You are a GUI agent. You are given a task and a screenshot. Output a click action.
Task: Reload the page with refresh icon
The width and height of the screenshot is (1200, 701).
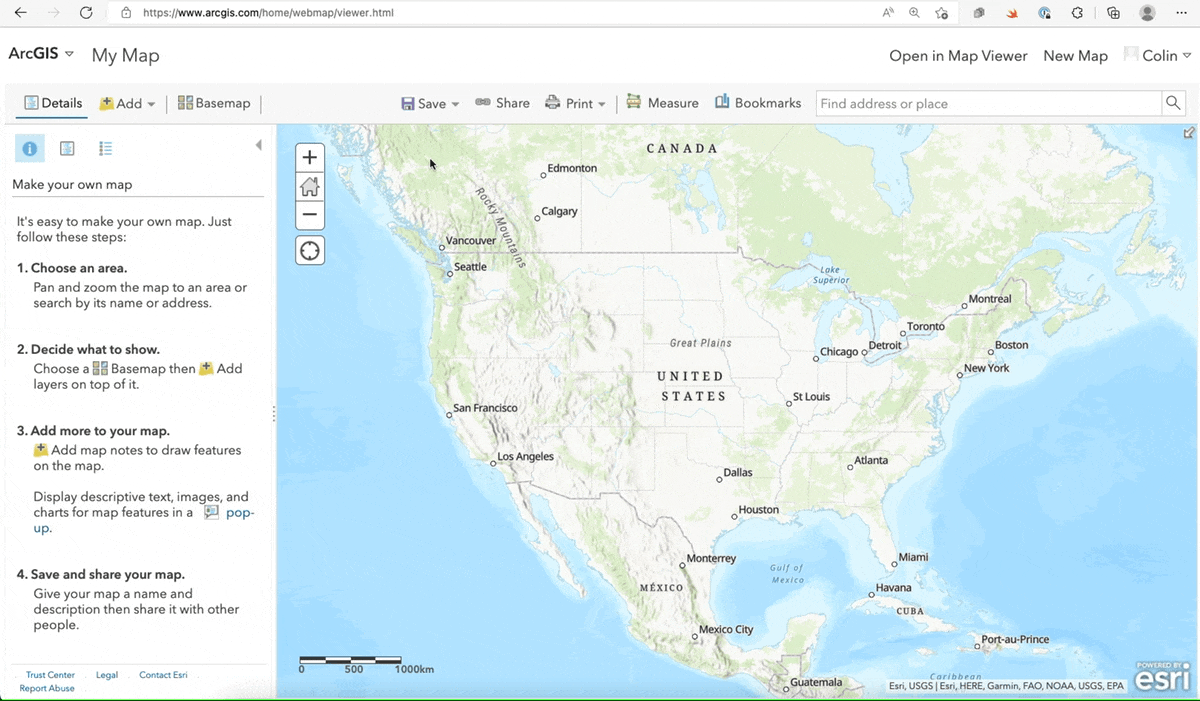click(86, 13)
